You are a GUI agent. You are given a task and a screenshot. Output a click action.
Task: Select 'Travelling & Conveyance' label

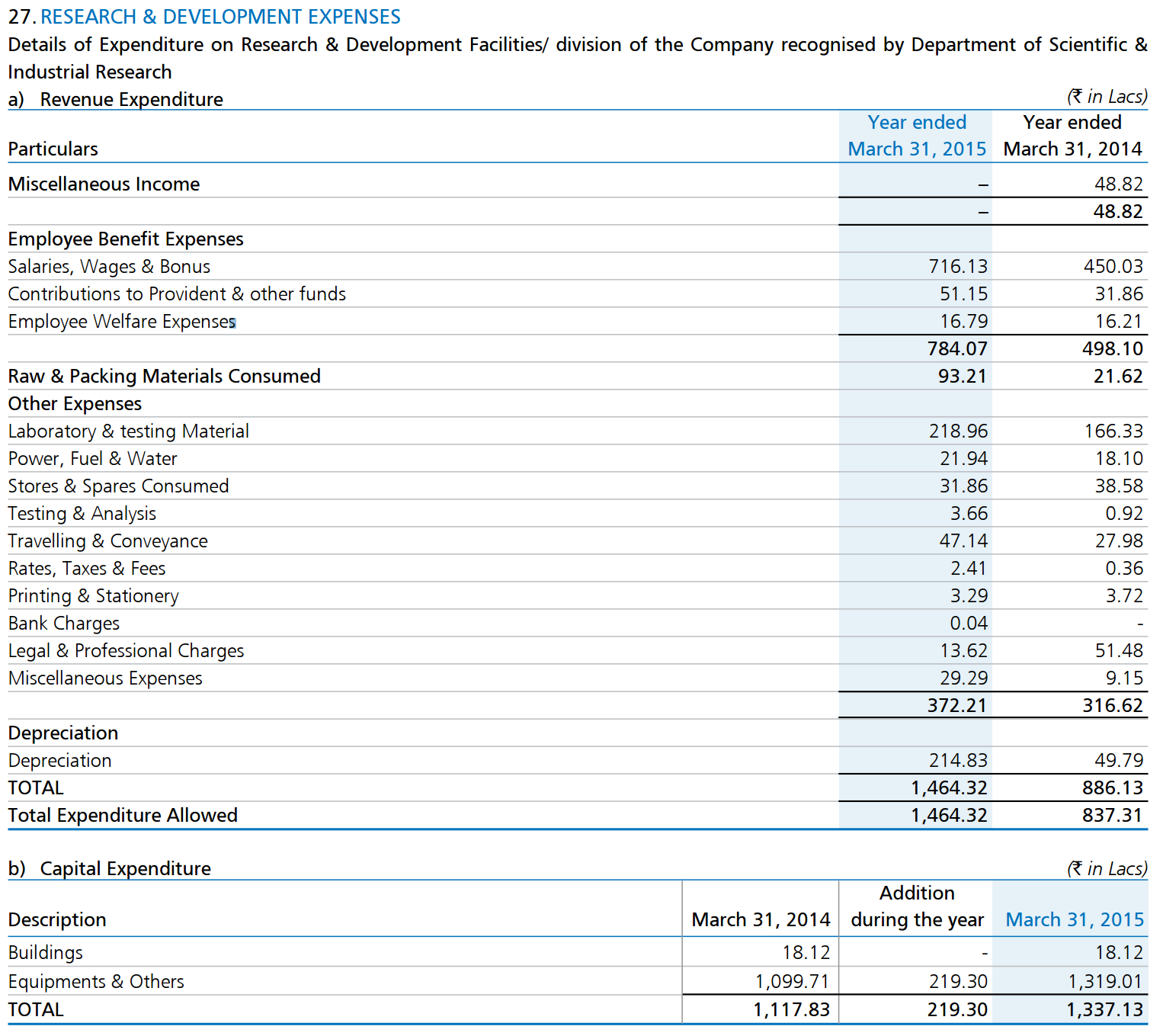(107, 540)
